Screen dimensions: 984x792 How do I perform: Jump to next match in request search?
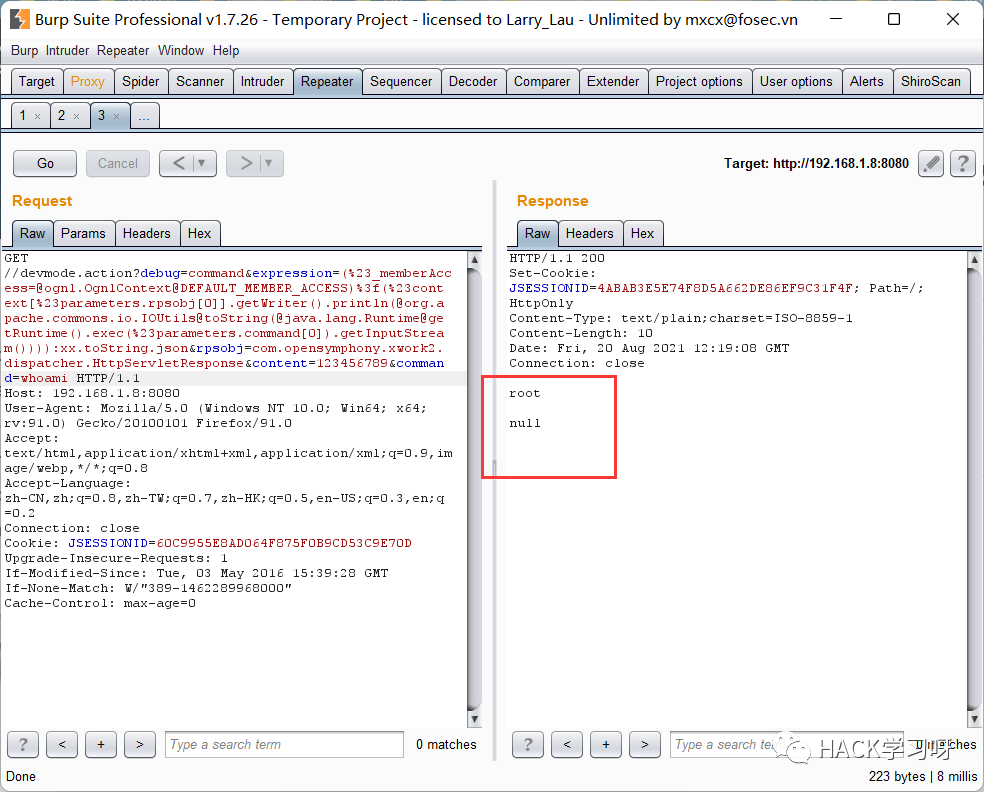click(x=140, y=744)
